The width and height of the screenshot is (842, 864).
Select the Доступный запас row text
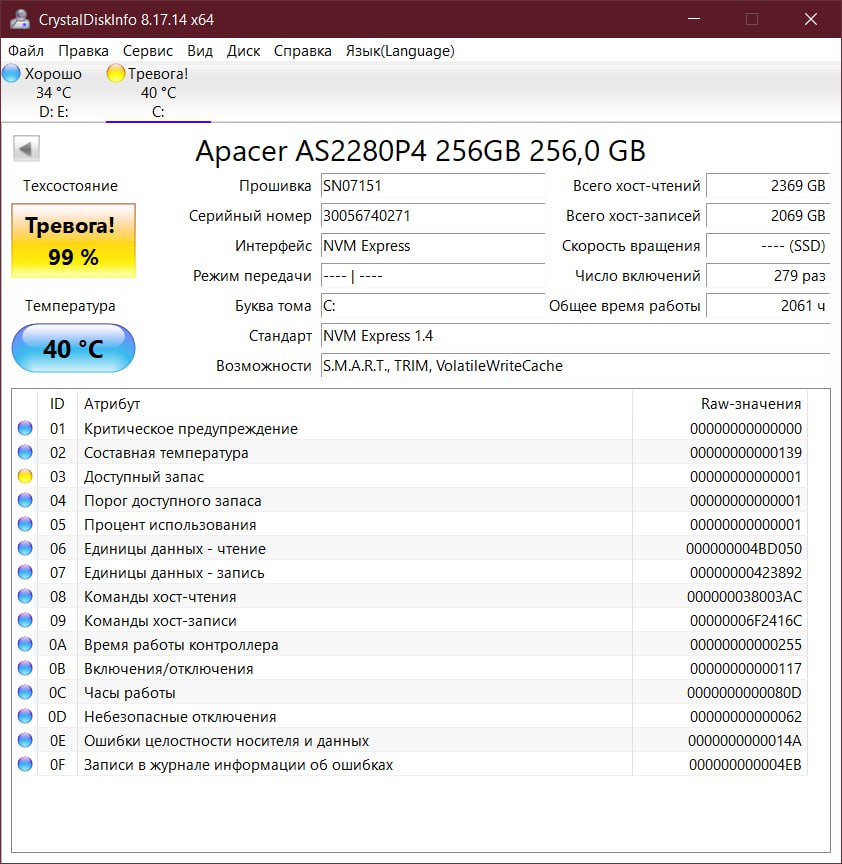144,477
